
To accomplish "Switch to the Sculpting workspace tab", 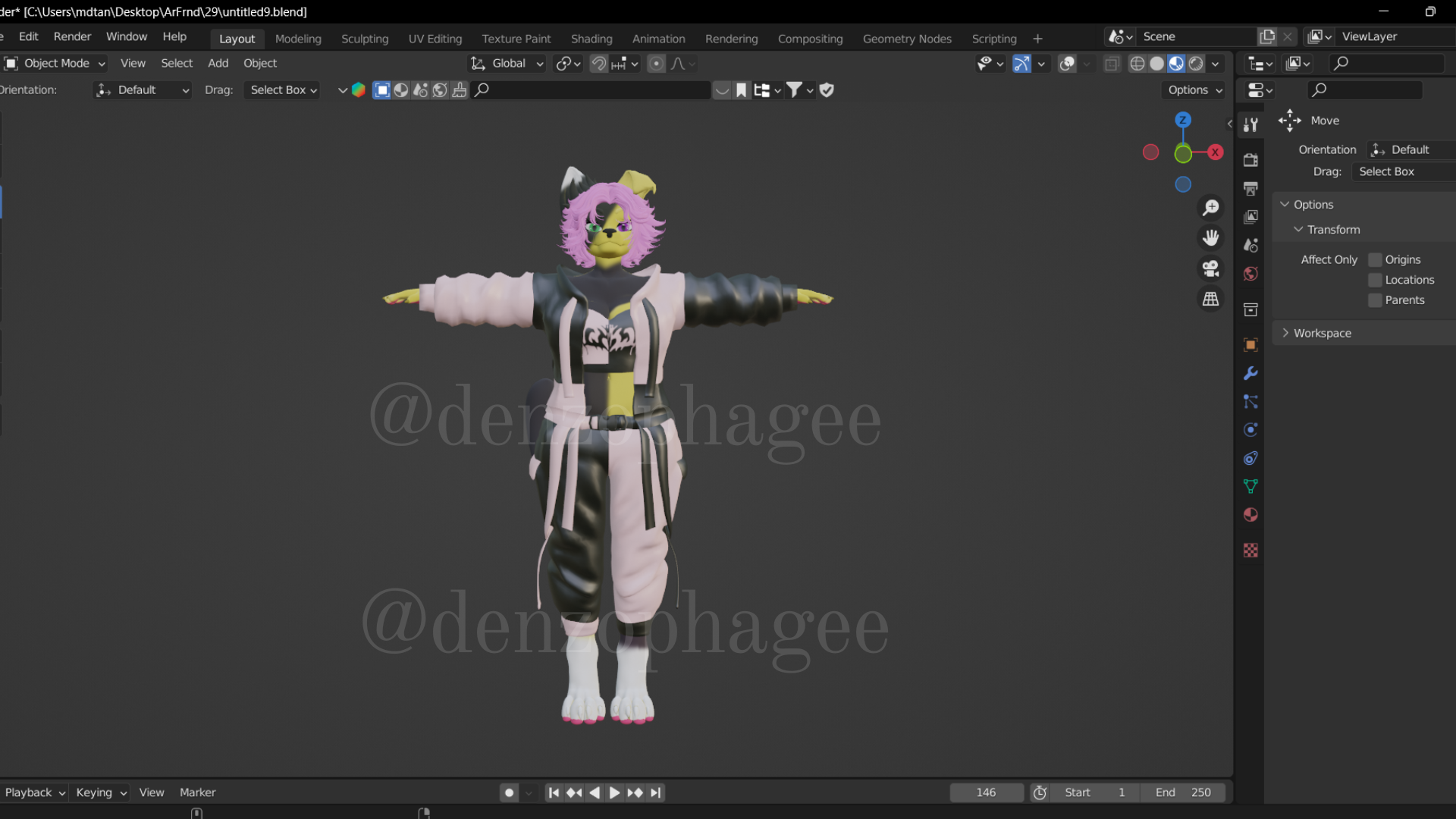I will coord(364,39).
